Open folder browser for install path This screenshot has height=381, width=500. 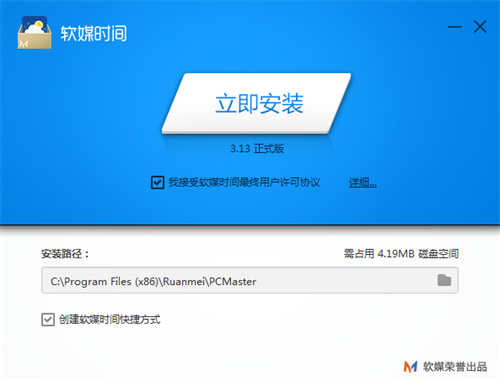point(444,280)
